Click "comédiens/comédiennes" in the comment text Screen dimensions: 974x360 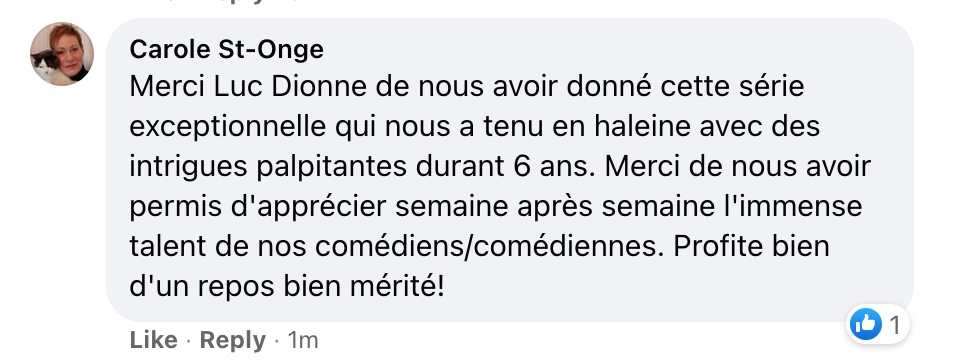tap(486, 246)
